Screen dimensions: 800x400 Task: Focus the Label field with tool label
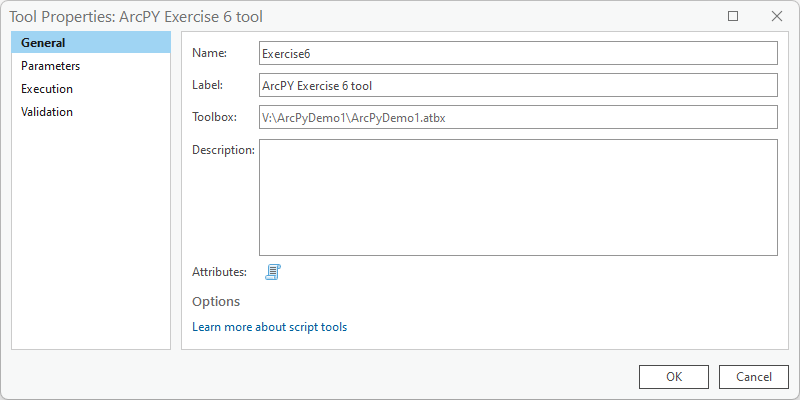click(517, 85)
